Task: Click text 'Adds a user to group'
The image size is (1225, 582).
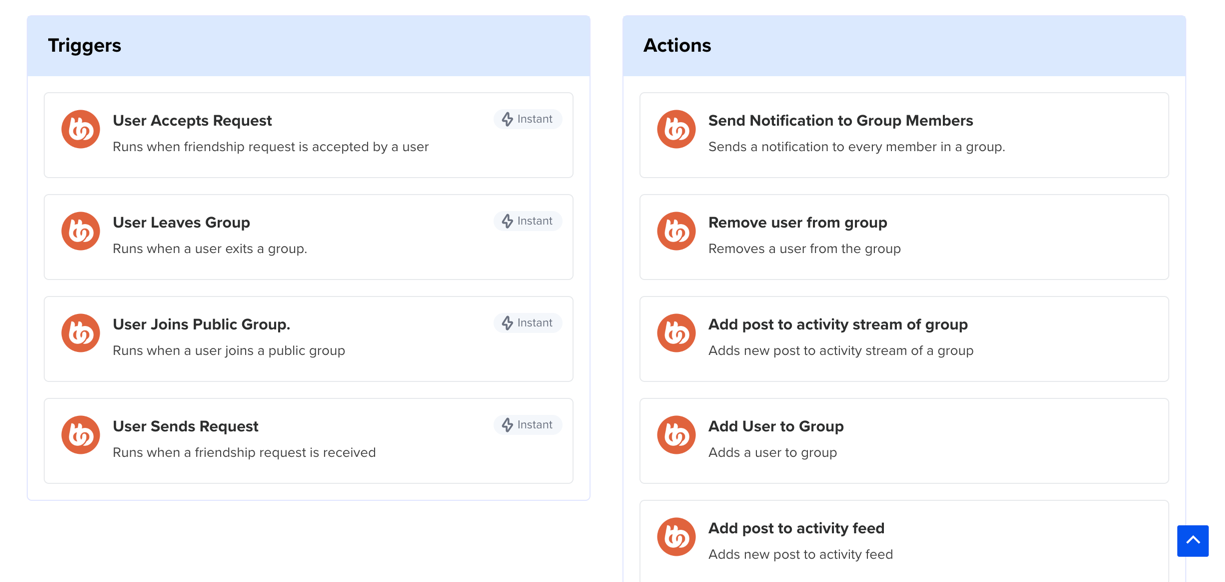Action: pos(772,453)
